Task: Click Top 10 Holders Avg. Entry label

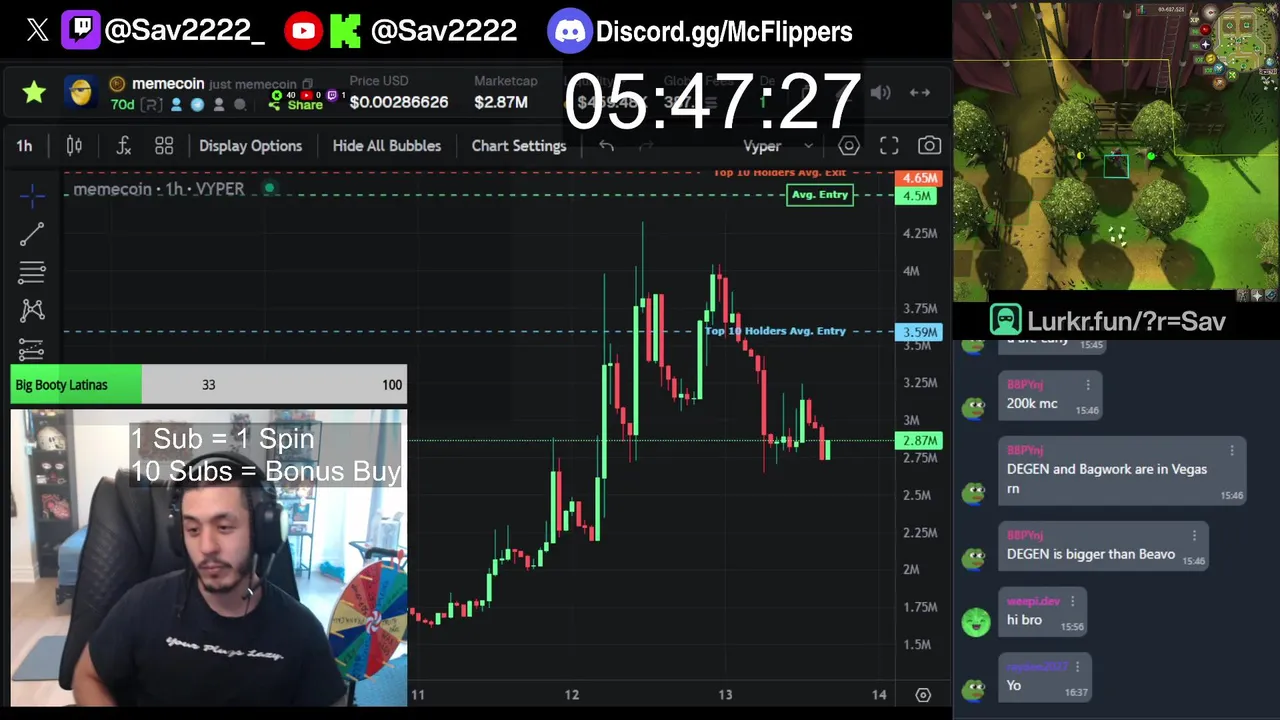Action: tap(775, 331)
